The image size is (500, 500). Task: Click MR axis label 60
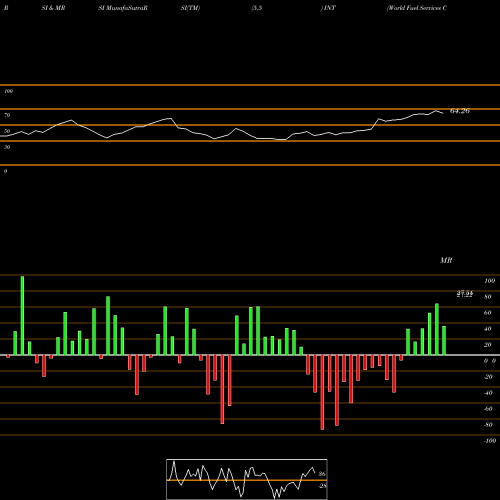488,313
